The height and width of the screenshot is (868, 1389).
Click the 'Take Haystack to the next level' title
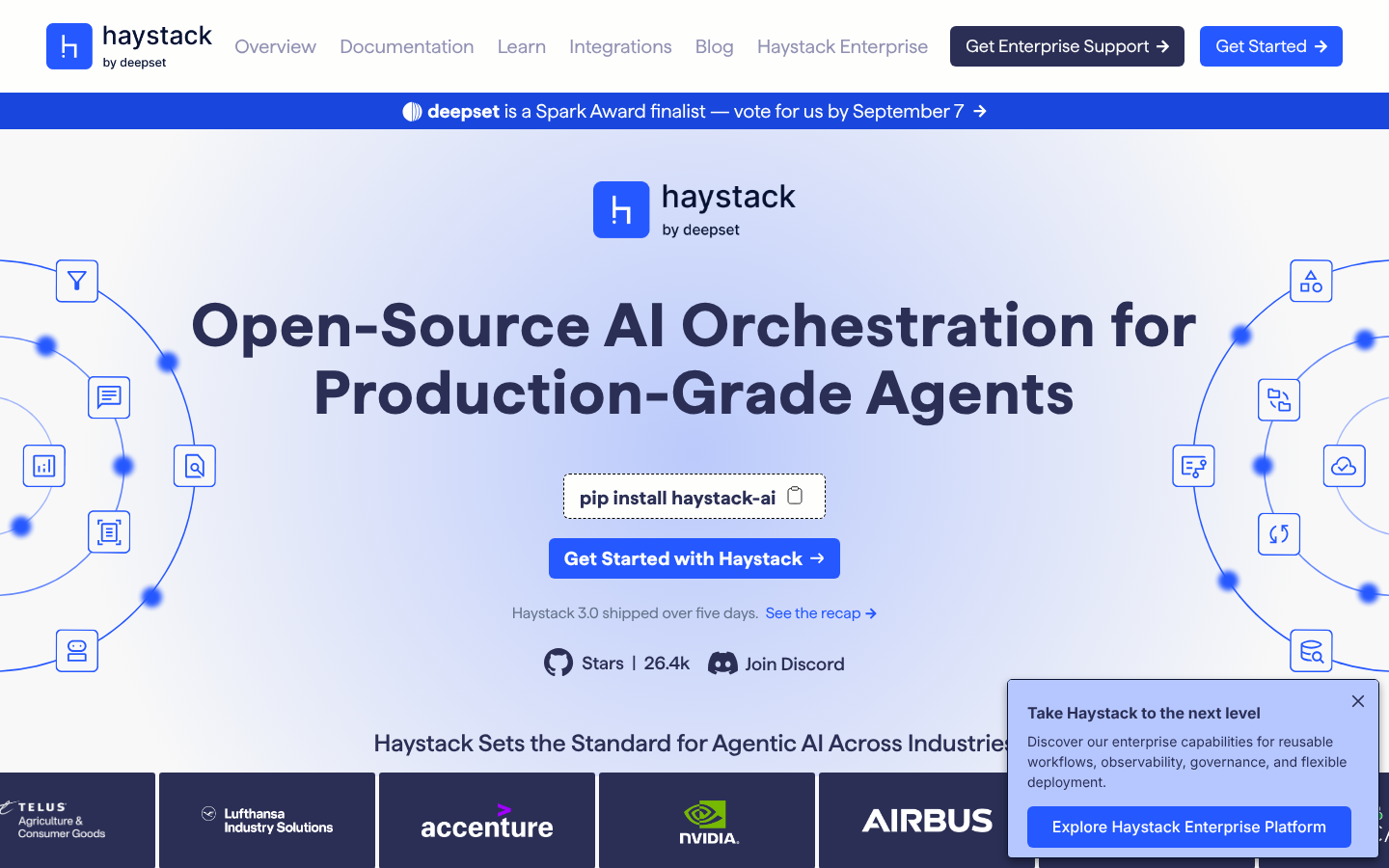[x=1144, y=714]
